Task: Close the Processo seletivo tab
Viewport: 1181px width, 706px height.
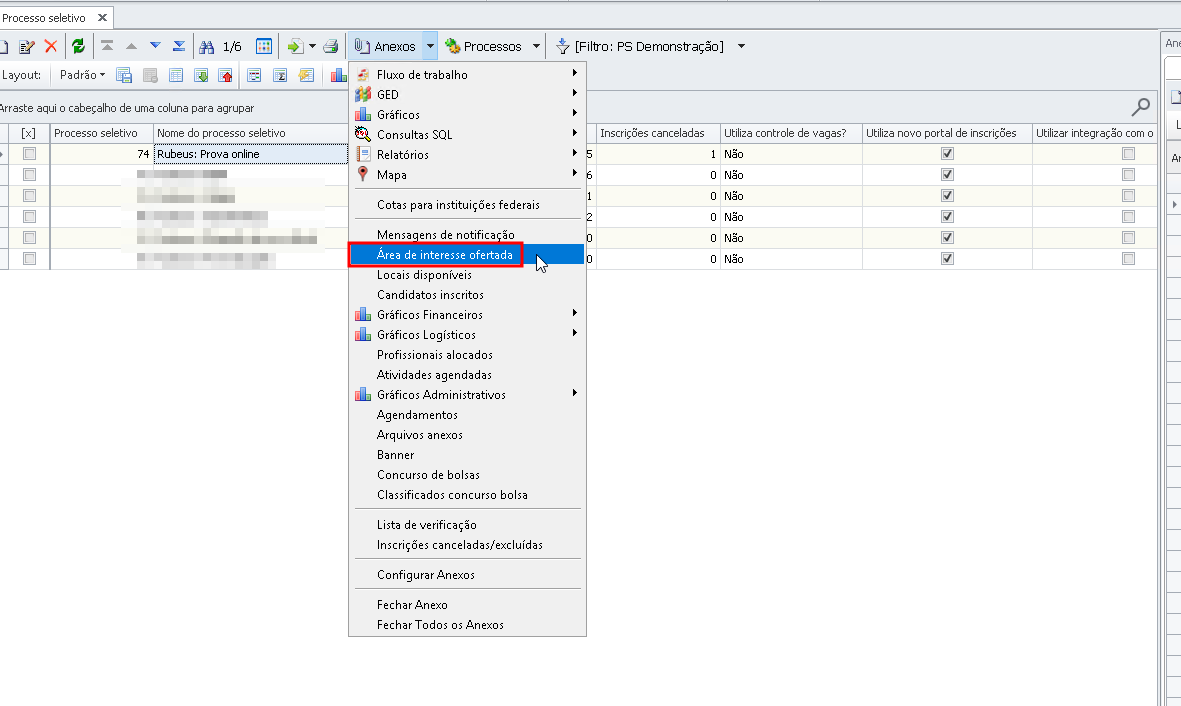Action: (102, 17)
